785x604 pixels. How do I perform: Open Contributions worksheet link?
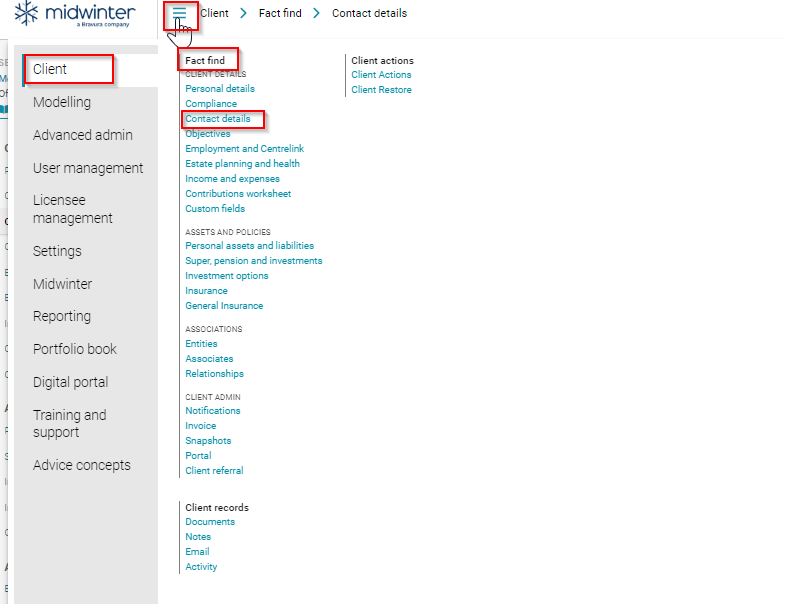(238, 194)
